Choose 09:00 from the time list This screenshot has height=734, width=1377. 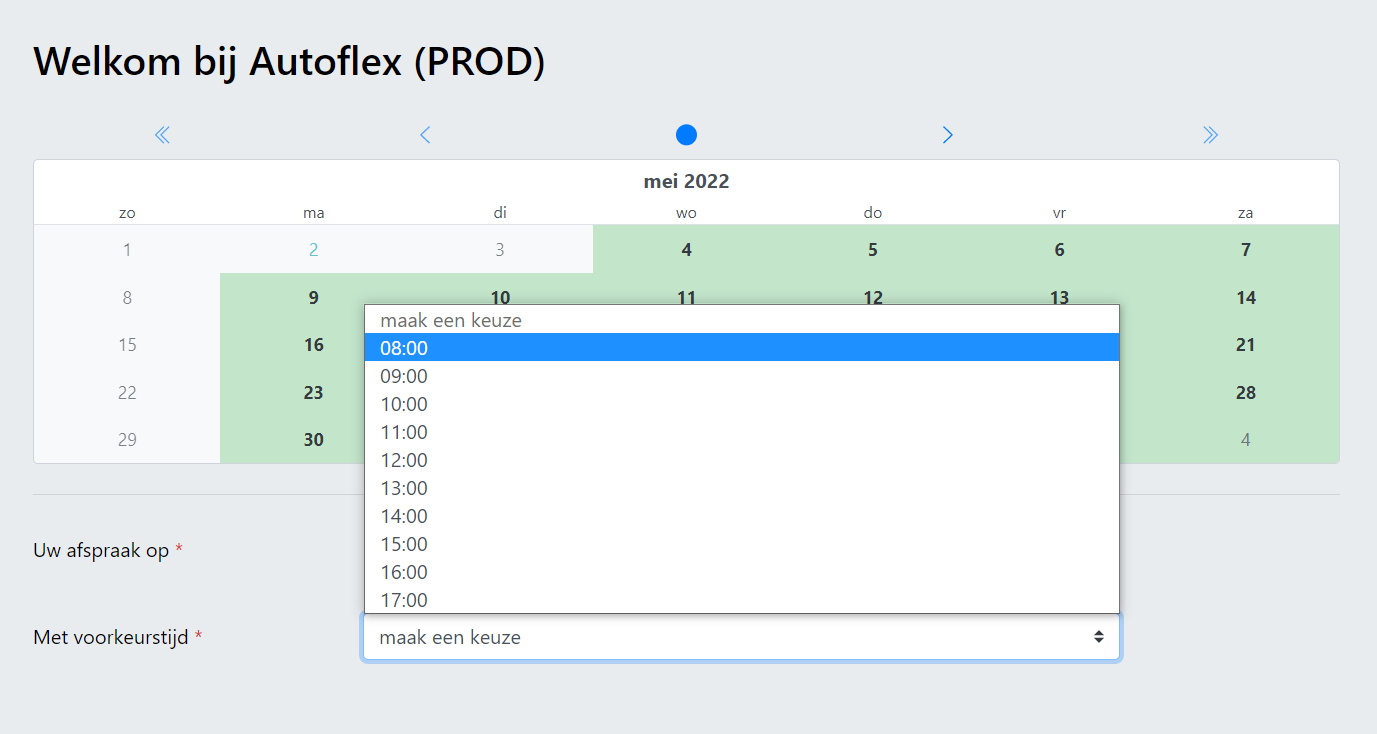click(x=741, y=376)
